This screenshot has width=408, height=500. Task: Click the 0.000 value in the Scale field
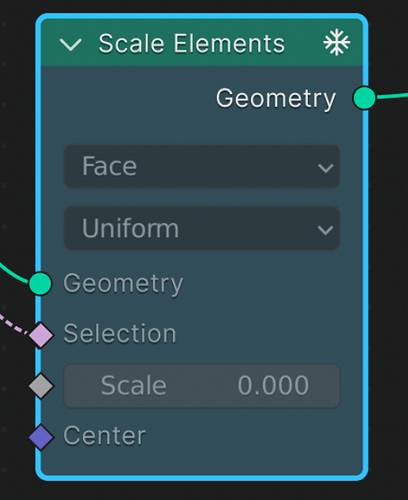point(273,386)
